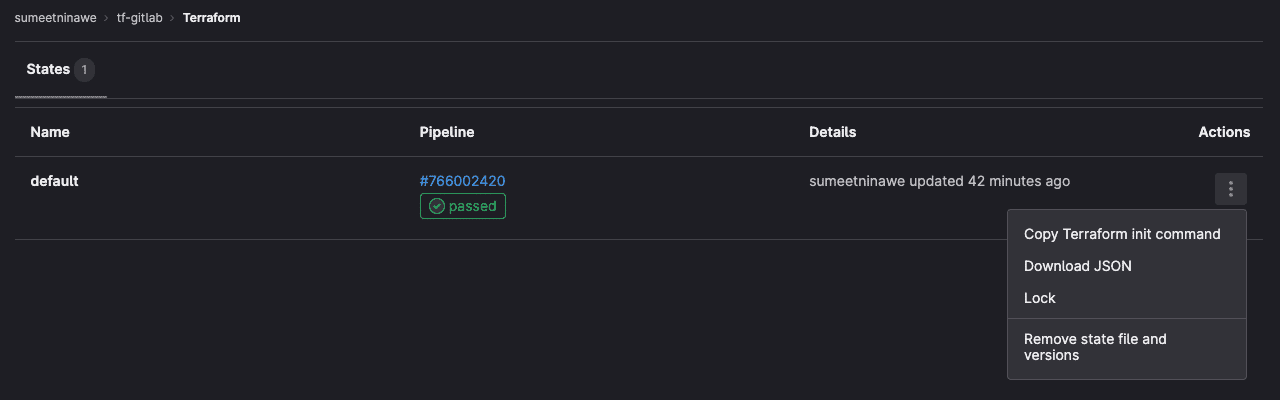Navigate to tf-gitlab project breadcrumb
The width and height of the screenshot is (1280, 400).
pos(139,18)
